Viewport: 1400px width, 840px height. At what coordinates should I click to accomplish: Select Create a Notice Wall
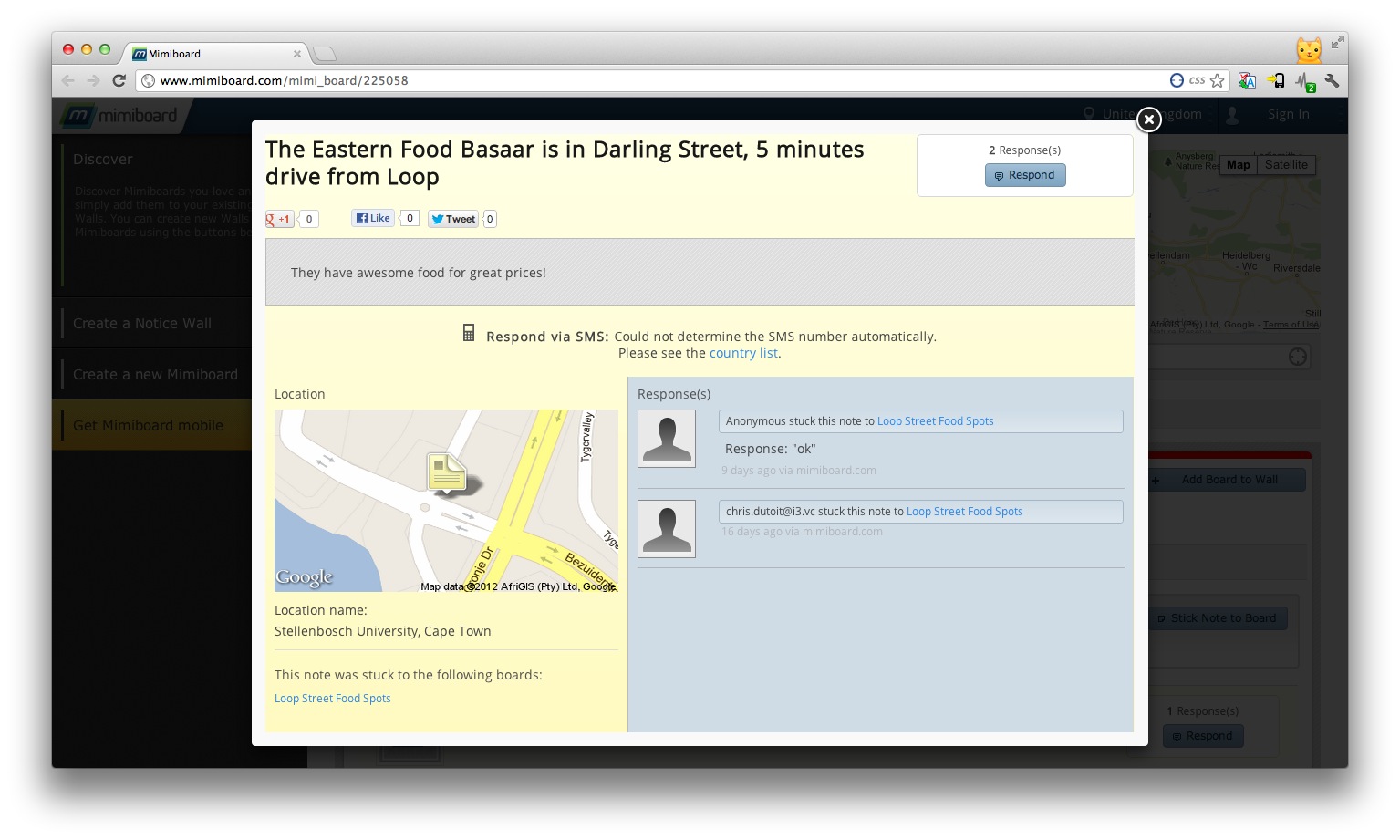tap(142, 324)
